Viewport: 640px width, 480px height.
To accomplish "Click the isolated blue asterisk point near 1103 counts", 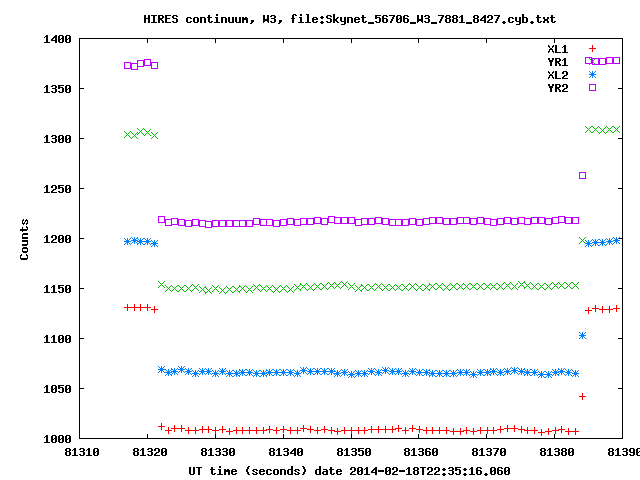I will (x=582, y=336).
